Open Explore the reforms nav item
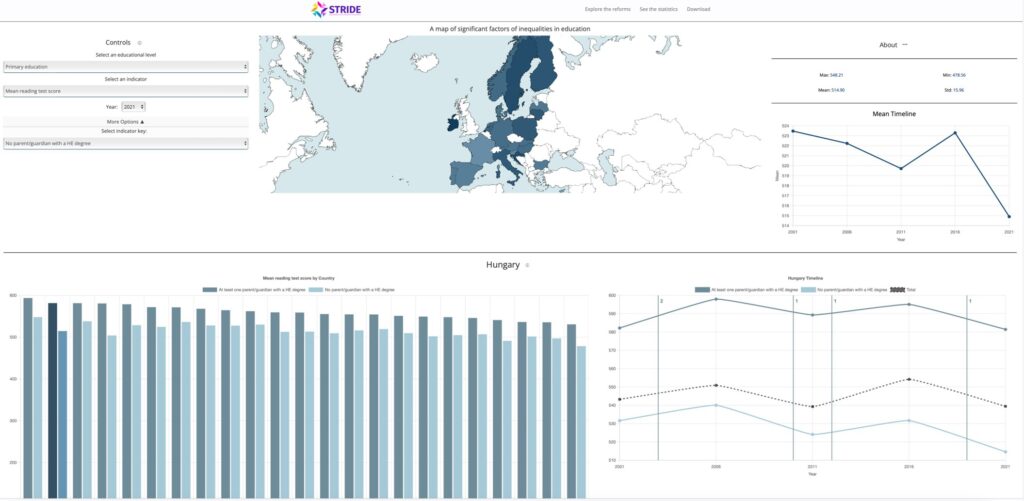This screenshot has height=501, width=1024. pyautogui.click(x=607, y=9)
